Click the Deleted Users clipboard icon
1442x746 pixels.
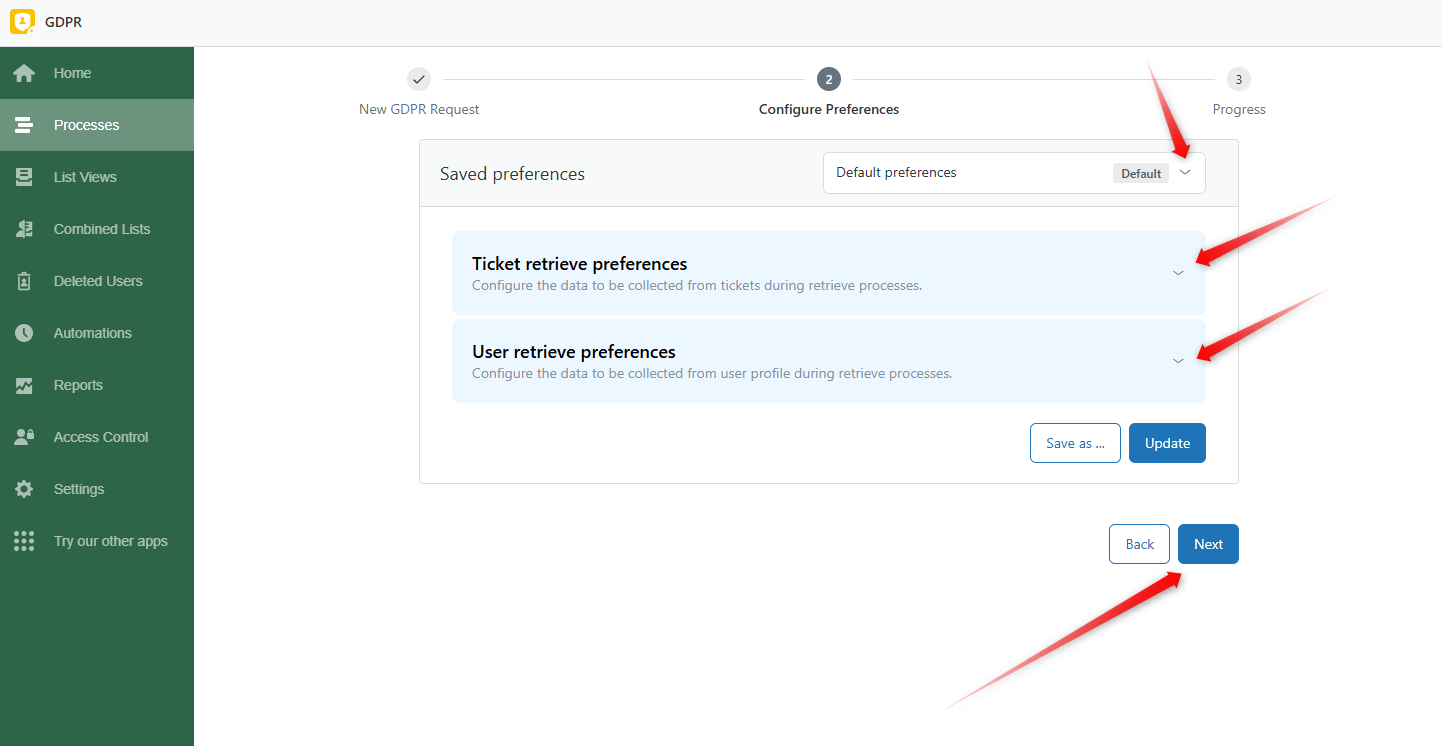24,281
